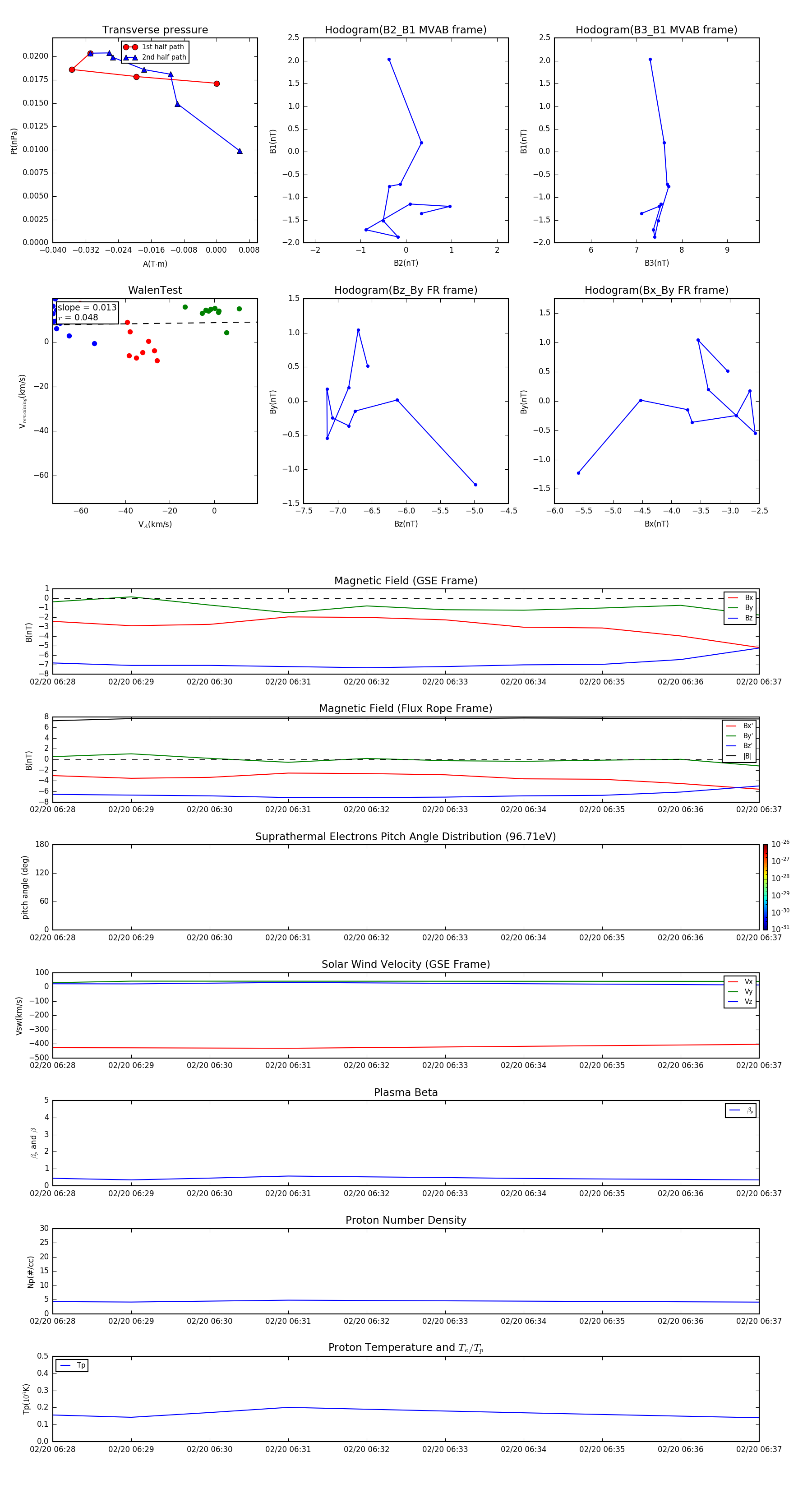Click the "Magnetic Field (GSE Frame)" title

tap(406, 581)
